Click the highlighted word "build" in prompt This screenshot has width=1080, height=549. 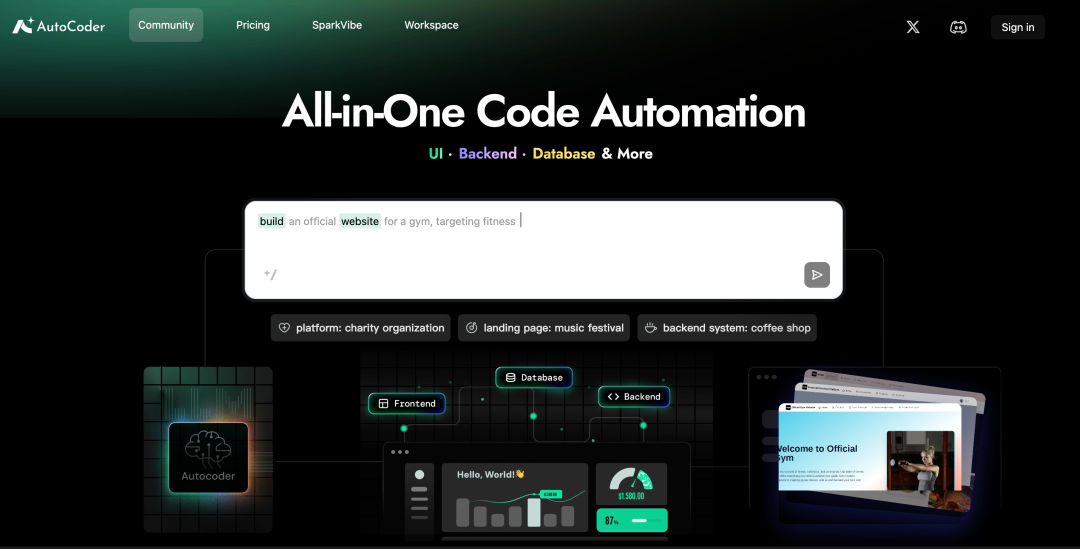pos(271,221)
